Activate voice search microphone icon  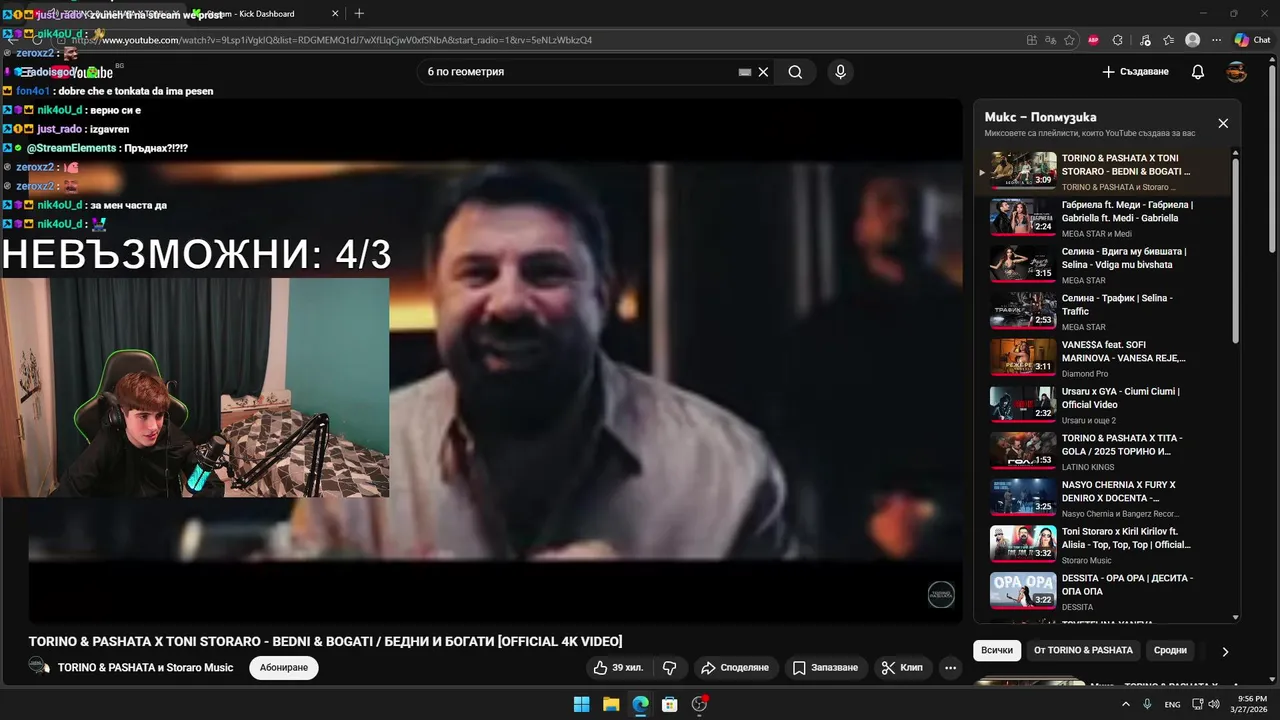[840, 72]
